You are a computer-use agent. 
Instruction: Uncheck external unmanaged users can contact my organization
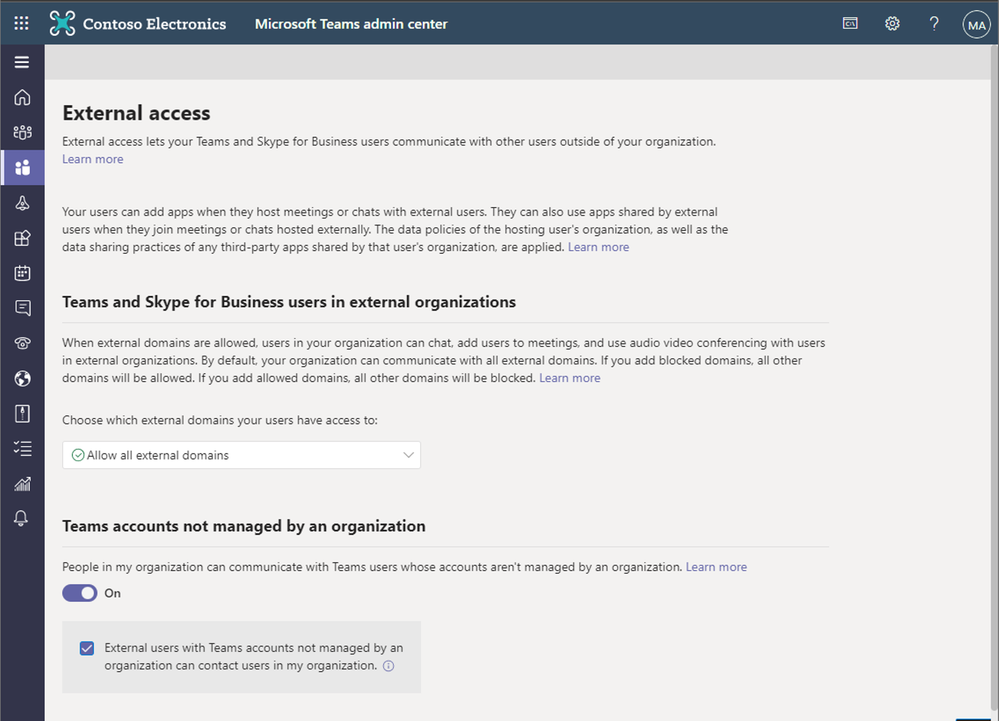87,648
